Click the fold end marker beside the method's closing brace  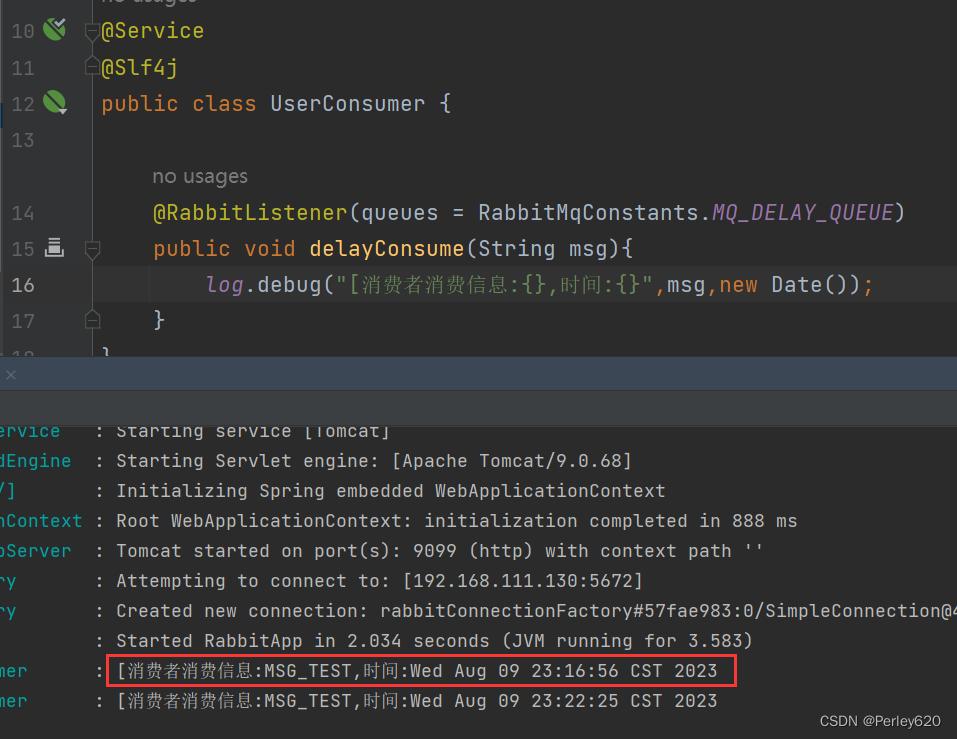(x=92, y=319)
